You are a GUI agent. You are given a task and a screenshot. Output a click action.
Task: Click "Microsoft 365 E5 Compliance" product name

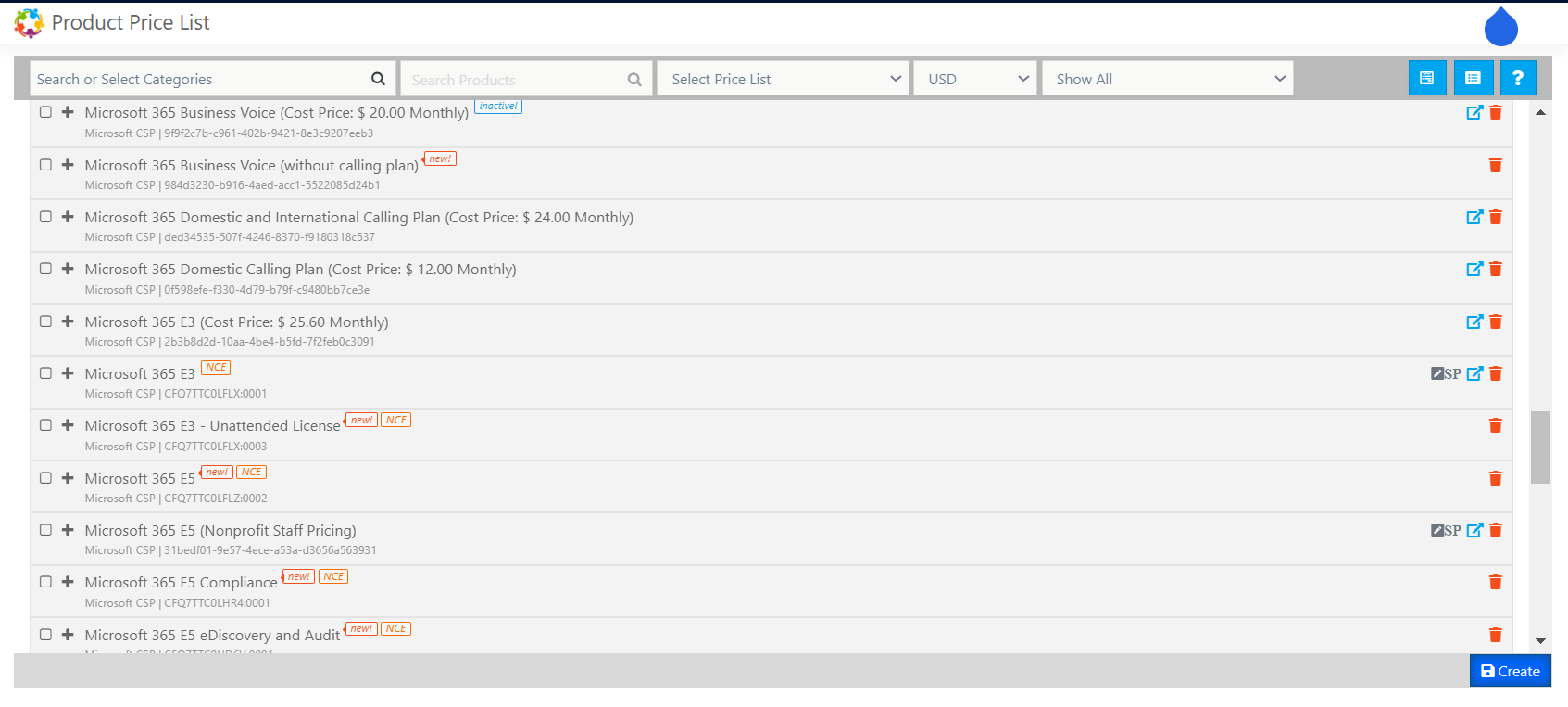tap(181, 582)
